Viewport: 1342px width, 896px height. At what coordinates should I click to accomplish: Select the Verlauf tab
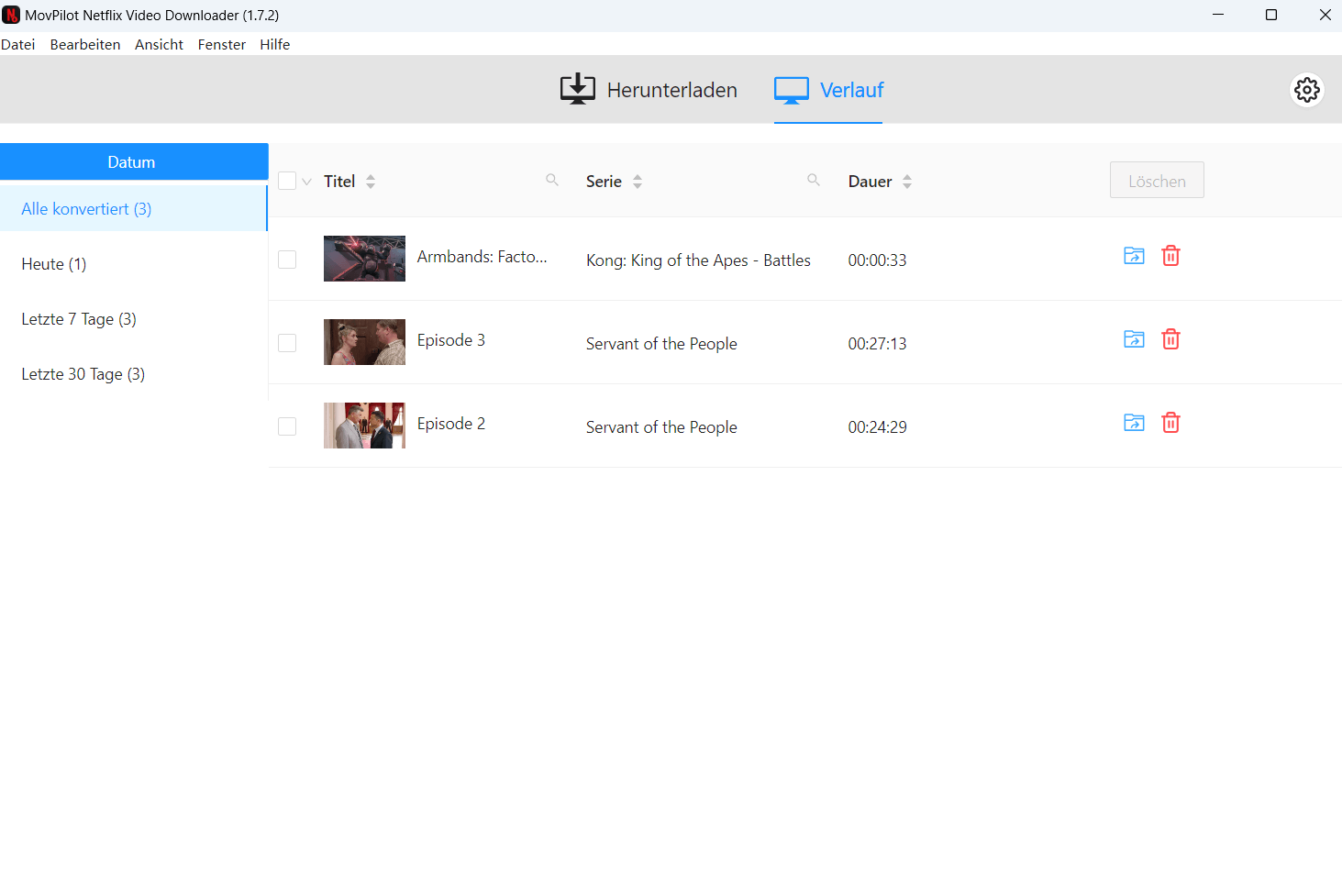pos(828,90)
